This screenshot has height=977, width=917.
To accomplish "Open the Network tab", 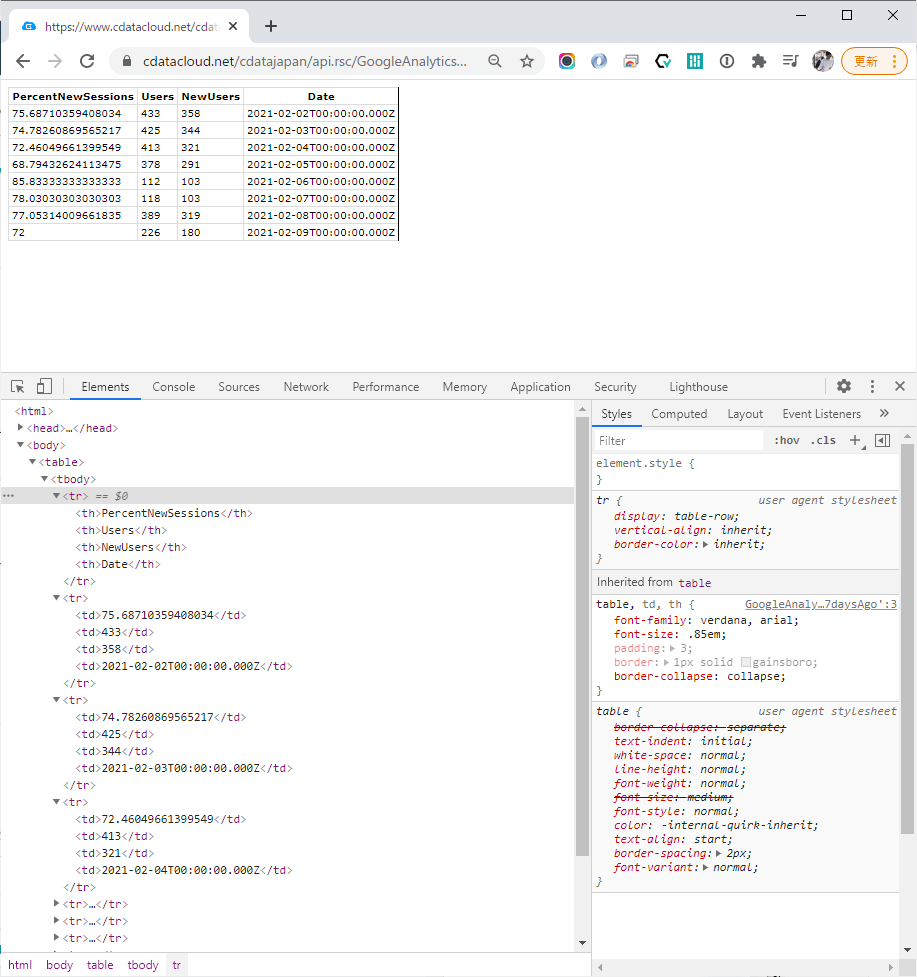I will click(x=306, y=387).
